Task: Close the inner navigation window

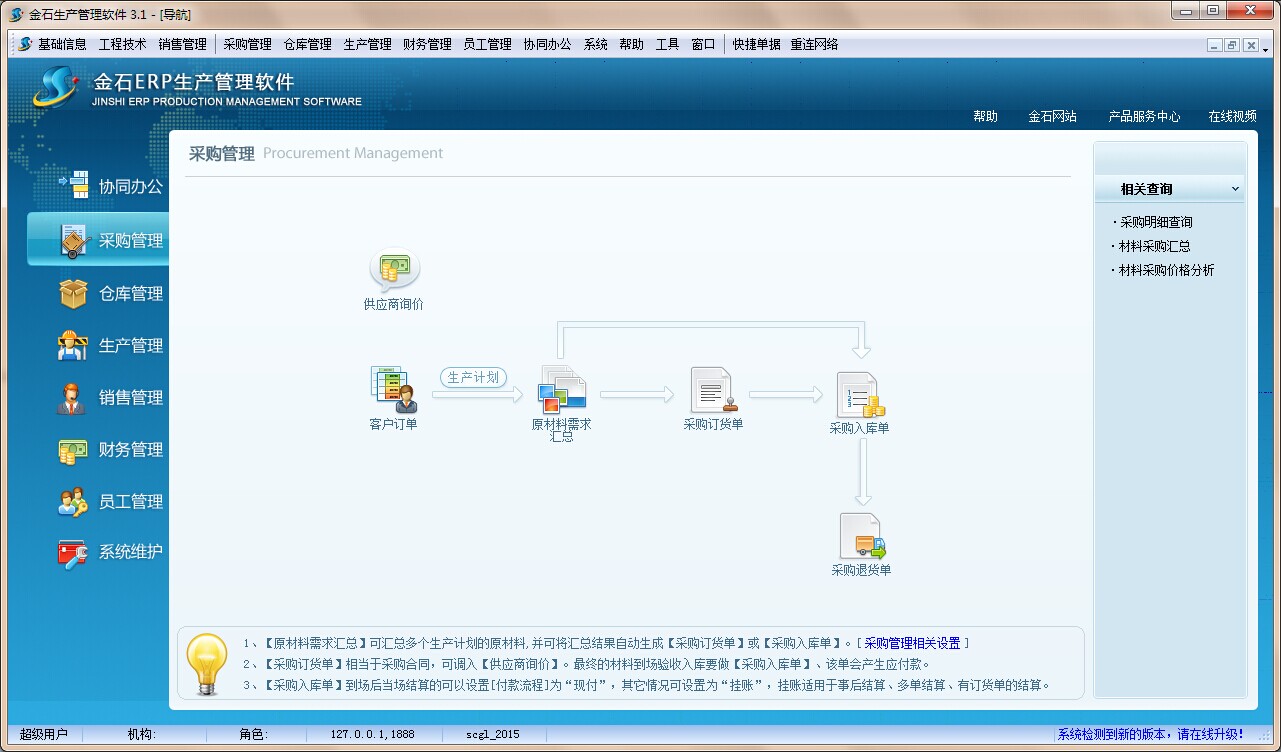Action: tap(1250, 45)
